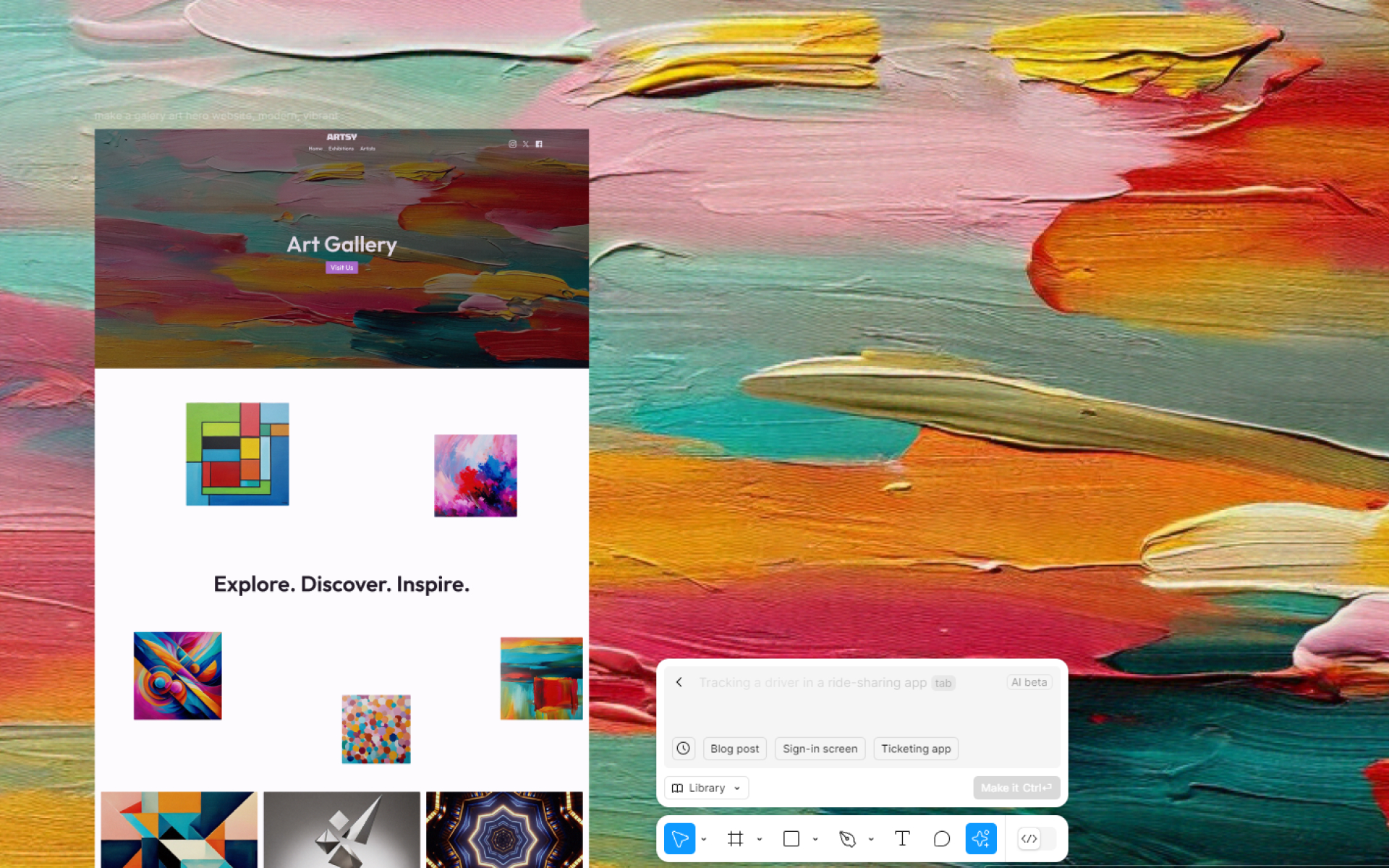Viewport: 1389px width, 868px height.
Task: Click the AI beta toggle label
Action: click(x=1029, y=682)
